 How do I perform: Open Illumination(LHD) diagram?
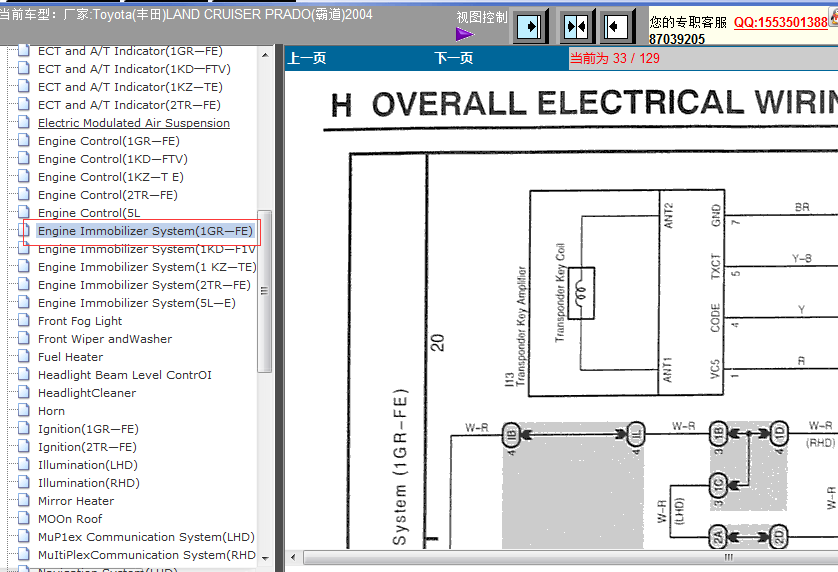88,465
